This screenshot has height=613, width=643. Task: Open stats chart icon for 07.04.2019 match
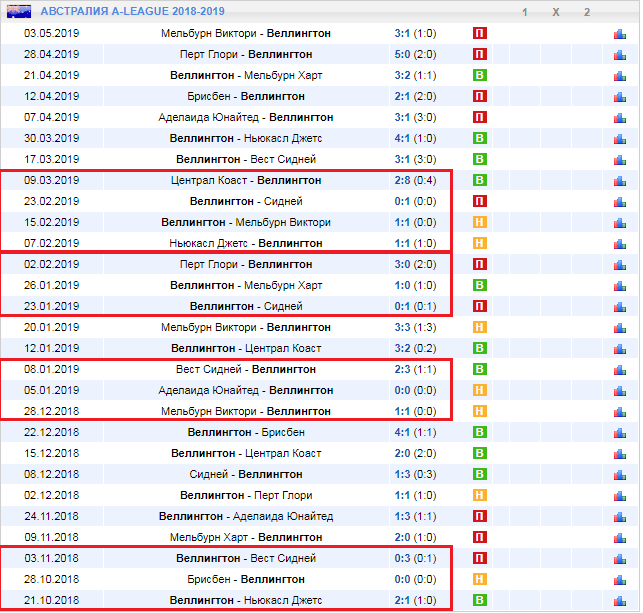pyautogui.click(x=620, y=118)
